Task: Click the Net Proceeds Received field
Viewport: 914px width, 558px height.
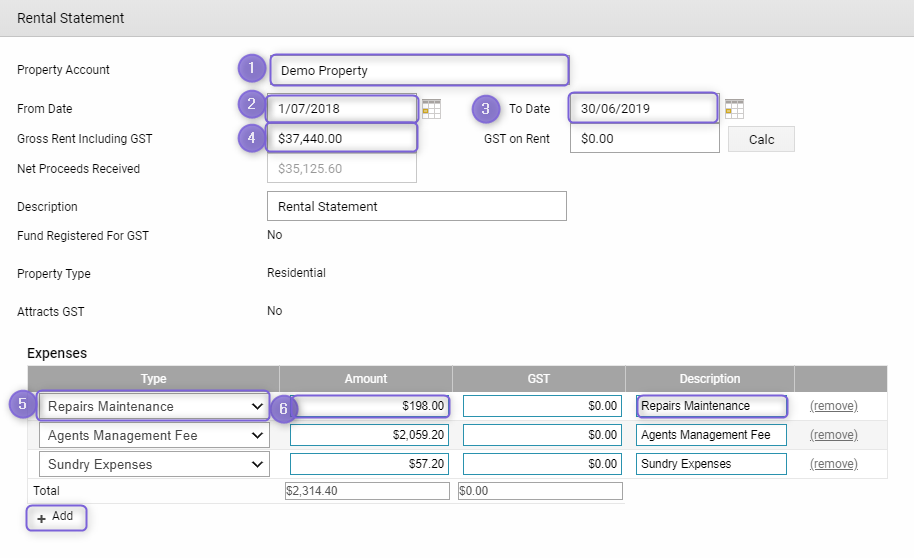Action: pos(342,169)
